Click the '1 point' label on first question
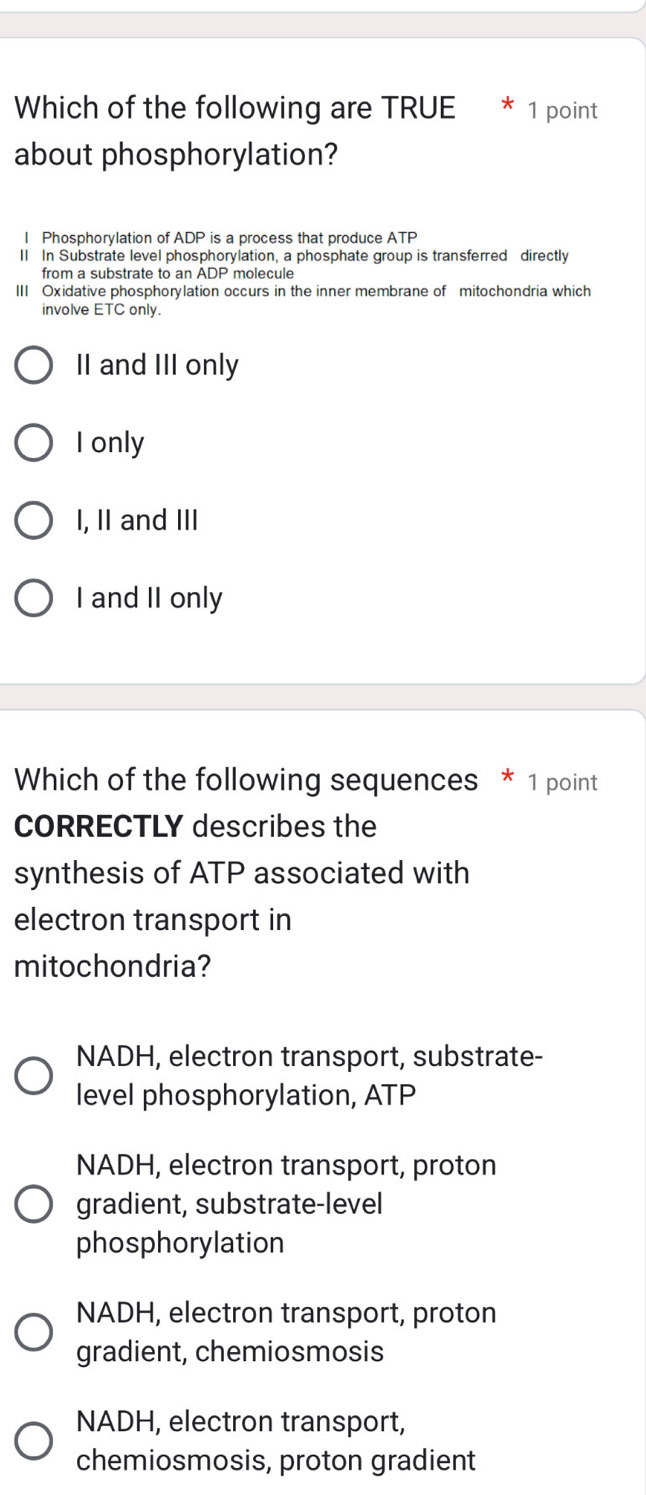 tap(562, 110)
